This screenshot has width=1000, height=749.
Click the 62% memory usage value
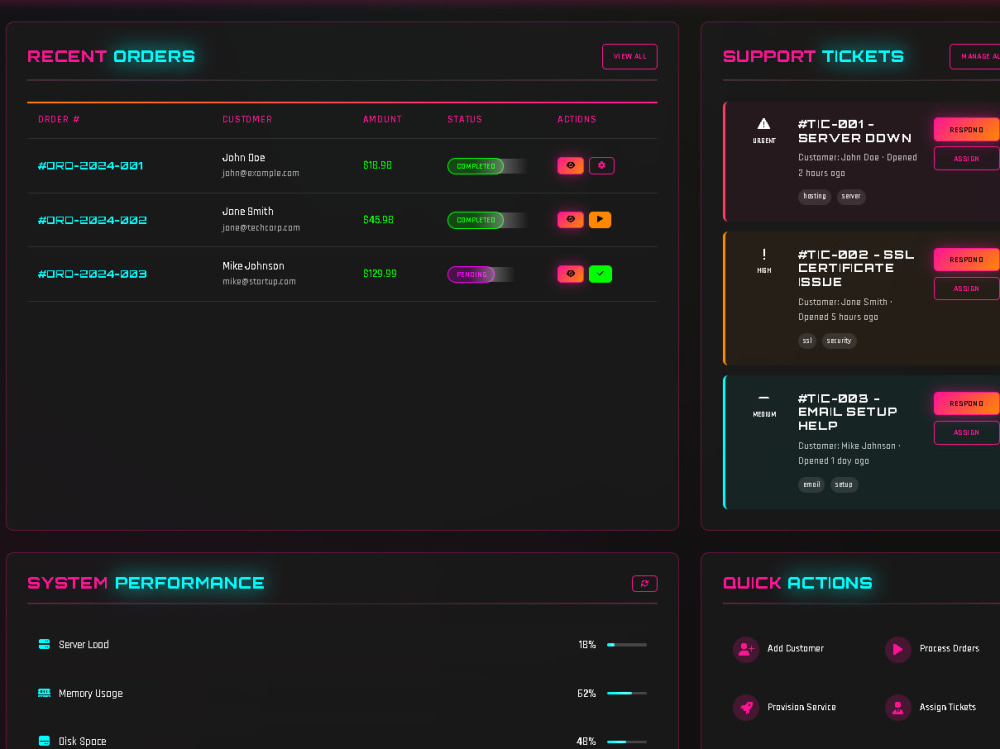pos(586,693)
